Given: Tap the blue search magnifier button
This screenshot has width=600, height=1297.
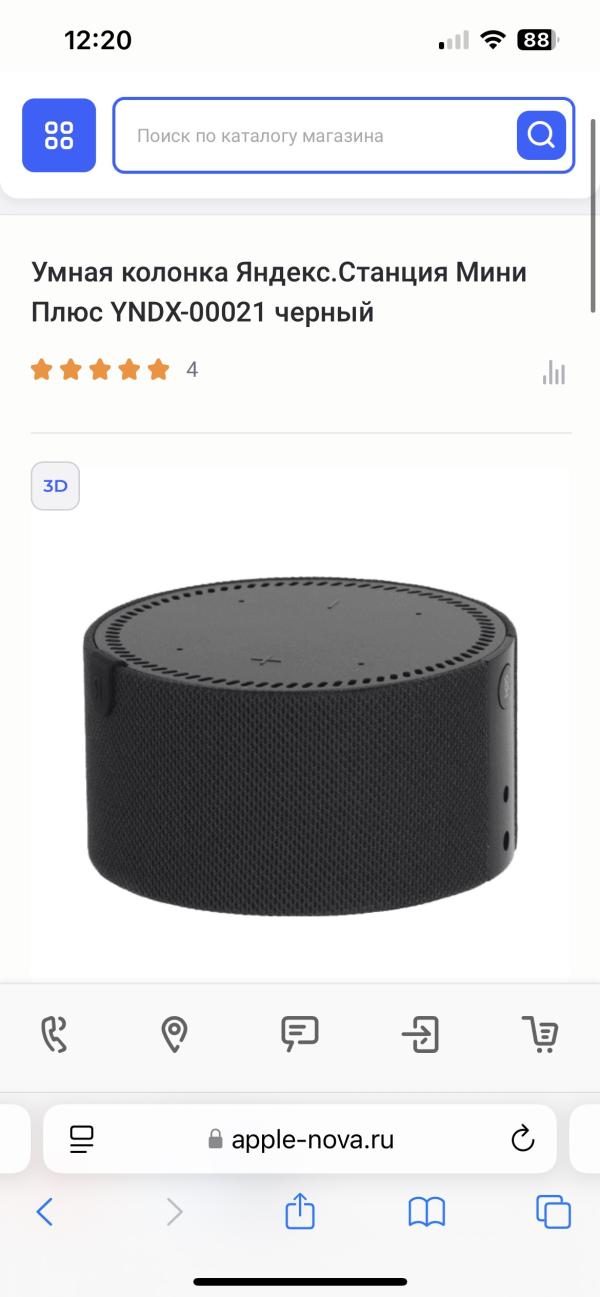Looking at the screenshot, I should 541,135.
